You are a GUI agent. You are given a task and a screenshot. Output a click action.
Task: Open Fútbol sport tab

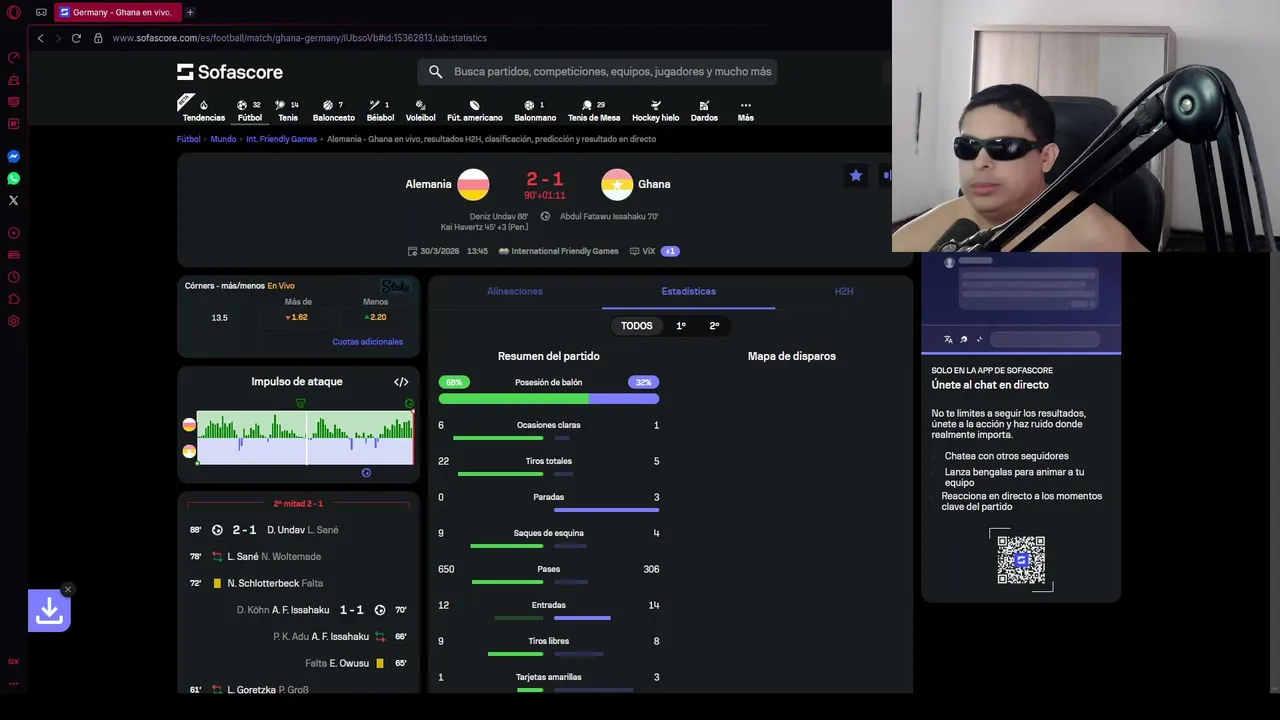pos(250,111)
